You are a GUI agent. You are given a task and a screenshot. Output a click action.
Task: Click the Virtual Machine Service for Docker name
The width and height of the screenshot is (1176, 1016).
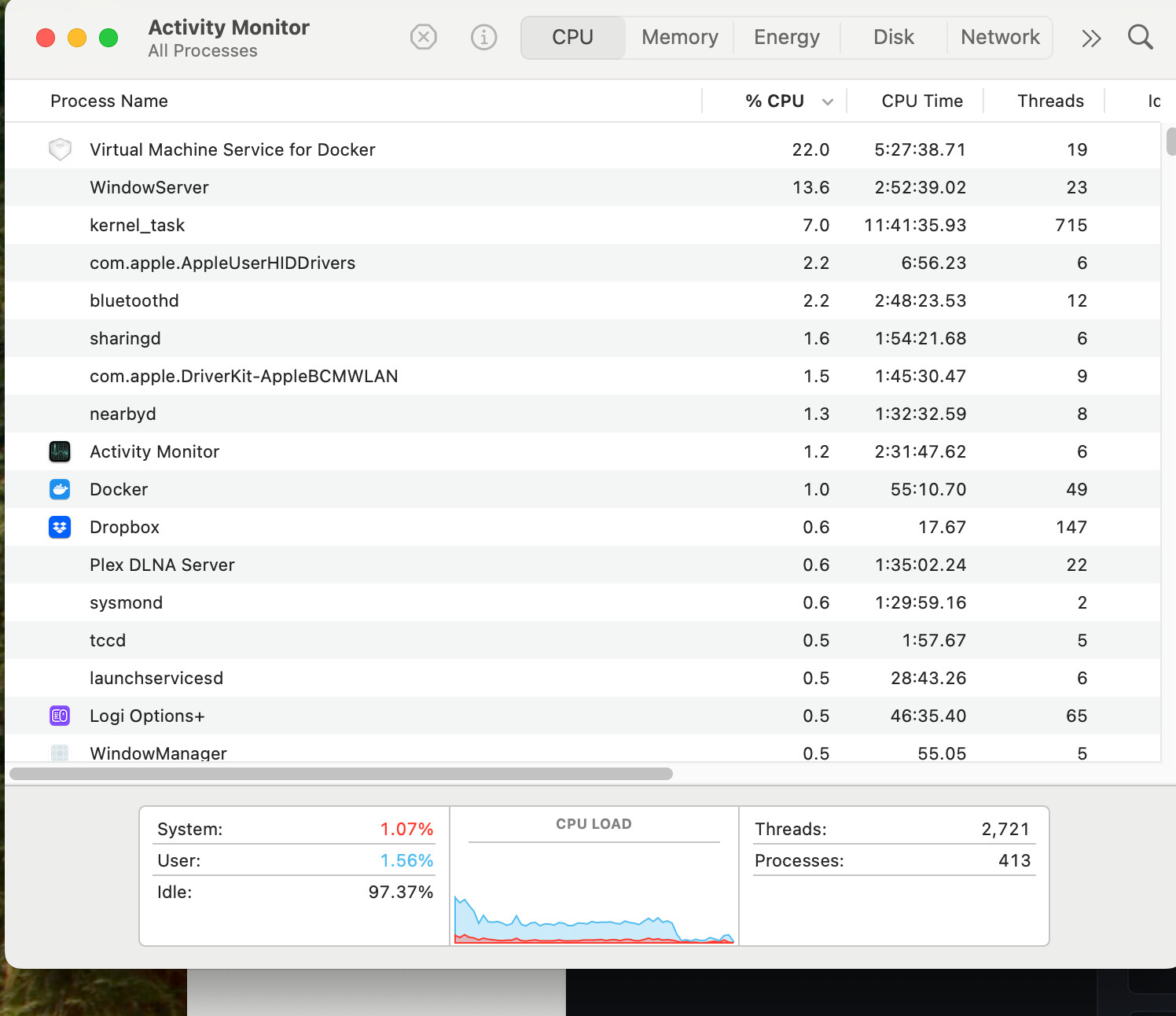[233, 149]
